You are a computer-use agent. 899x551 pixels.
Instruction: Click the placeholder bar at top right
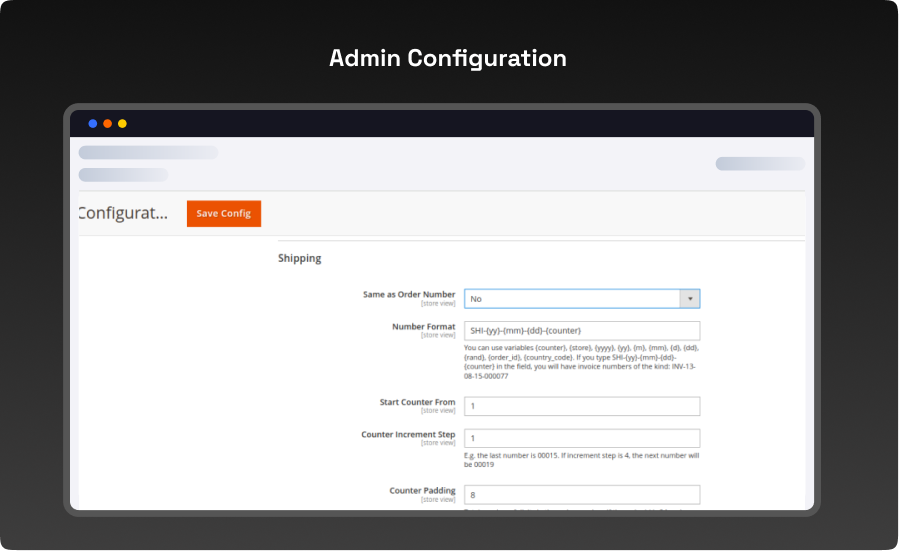[759, 163]
